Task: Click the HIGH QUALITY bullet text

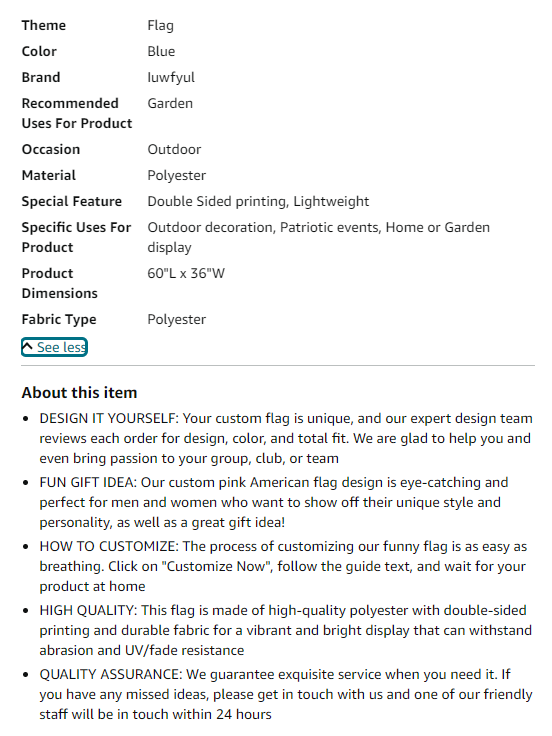Action: (285, 630)
